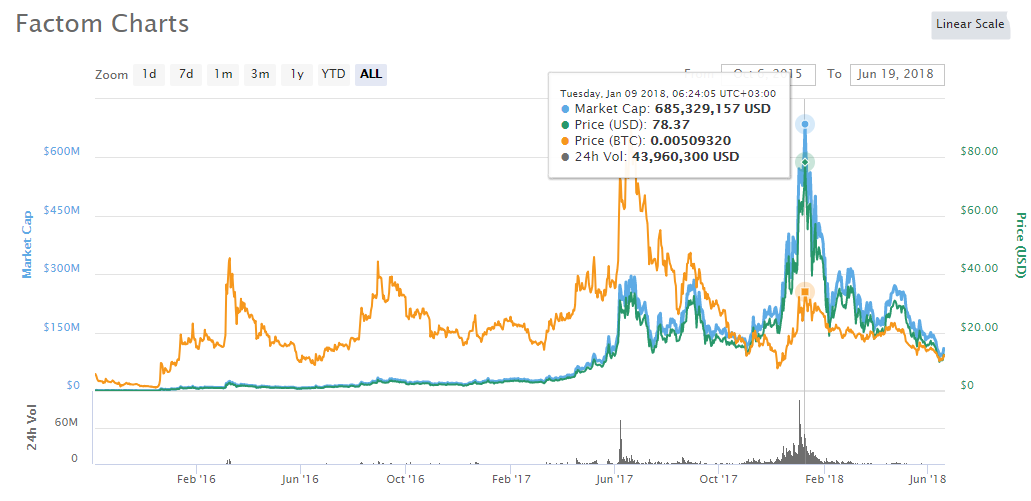Click the Linear Scale button

[970, 24]
